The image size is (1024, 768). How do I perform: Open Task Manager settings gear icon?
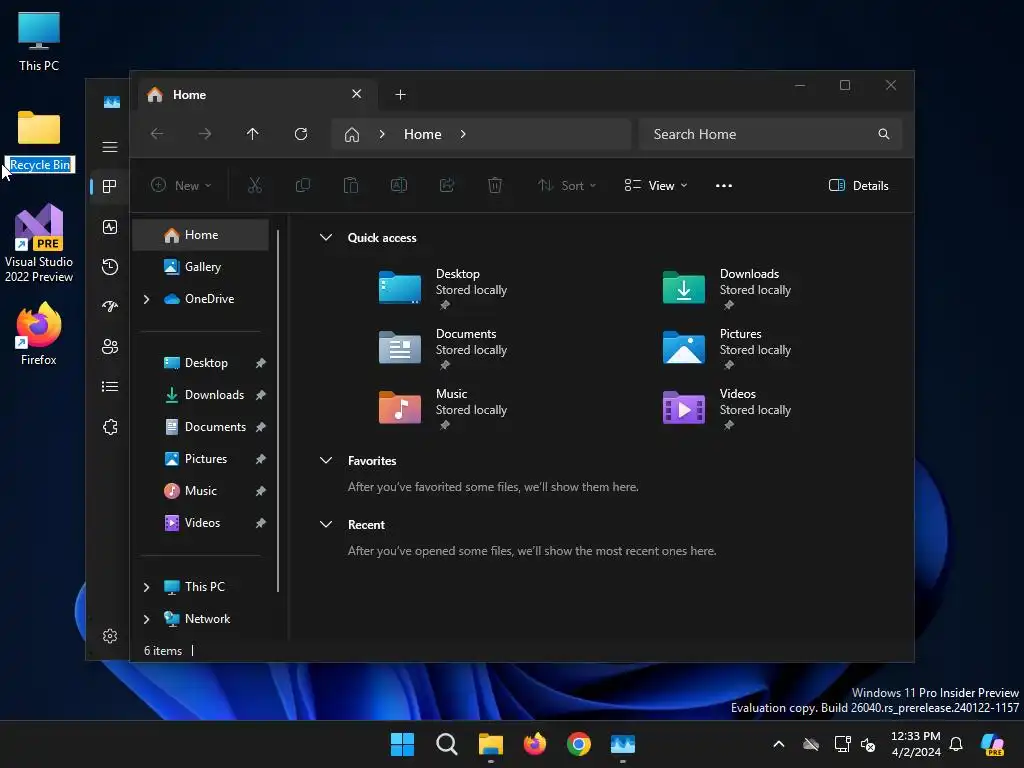click(110, 636)
